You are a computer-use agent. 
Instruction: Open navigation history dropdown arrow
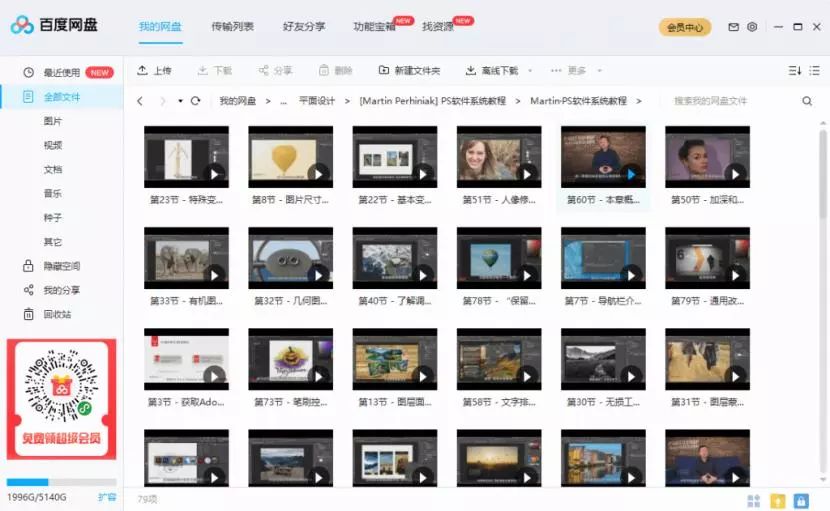click(181, 101)
